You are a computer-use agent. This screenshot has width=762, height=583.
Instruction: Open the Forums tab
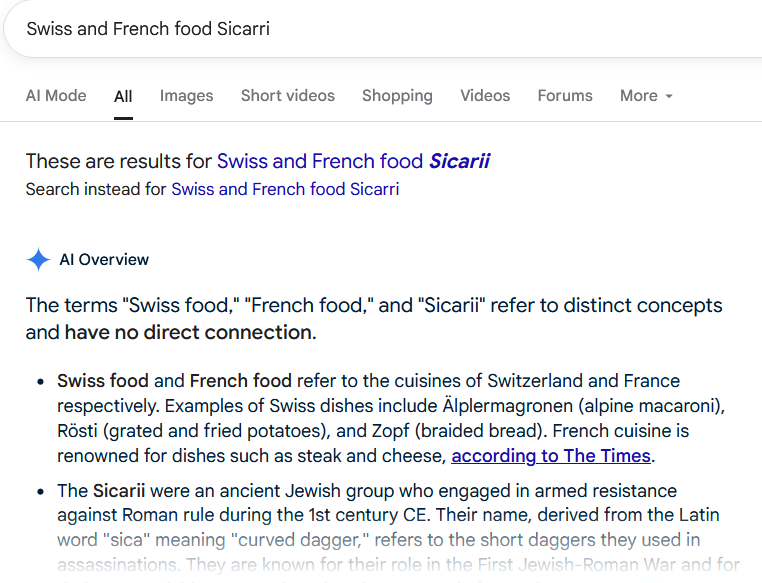[x=565, y=96]
